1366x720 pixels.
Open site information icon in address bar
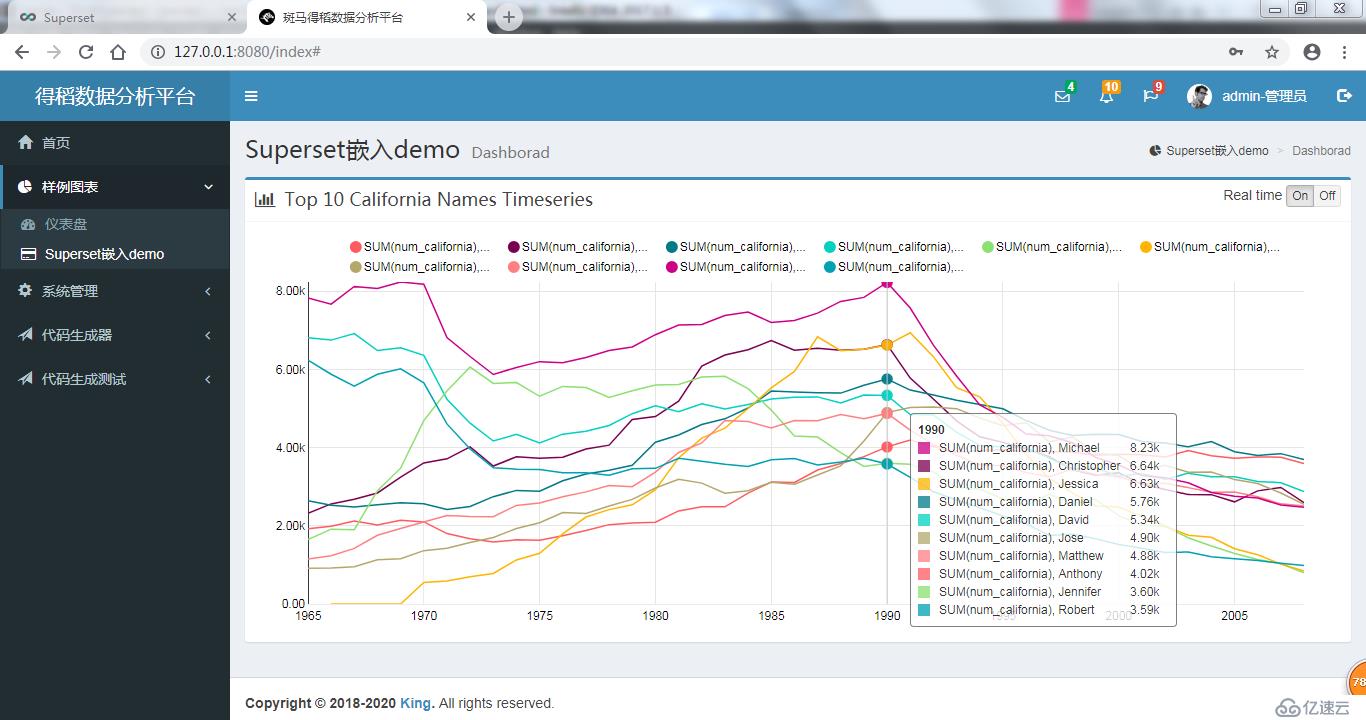point(157,52)
